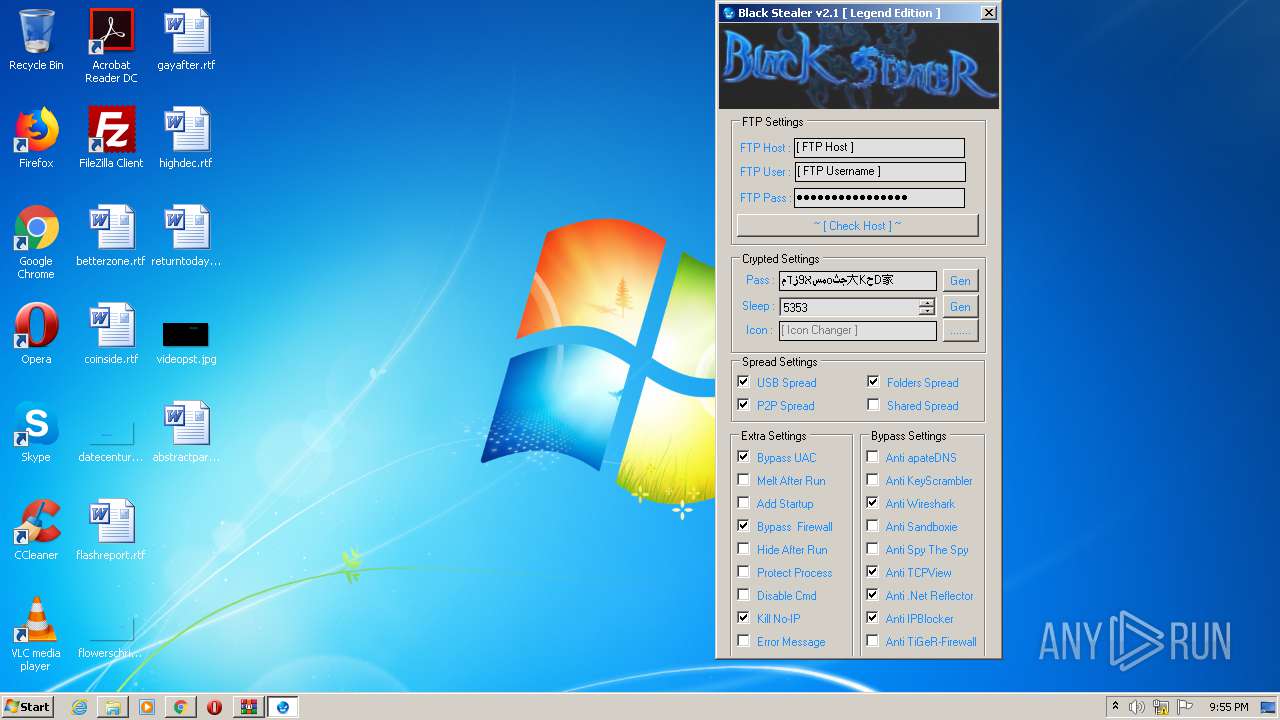Select the abstractpar document icon
This screenshot has width=1280, height=720.
[x=186, y=432]
